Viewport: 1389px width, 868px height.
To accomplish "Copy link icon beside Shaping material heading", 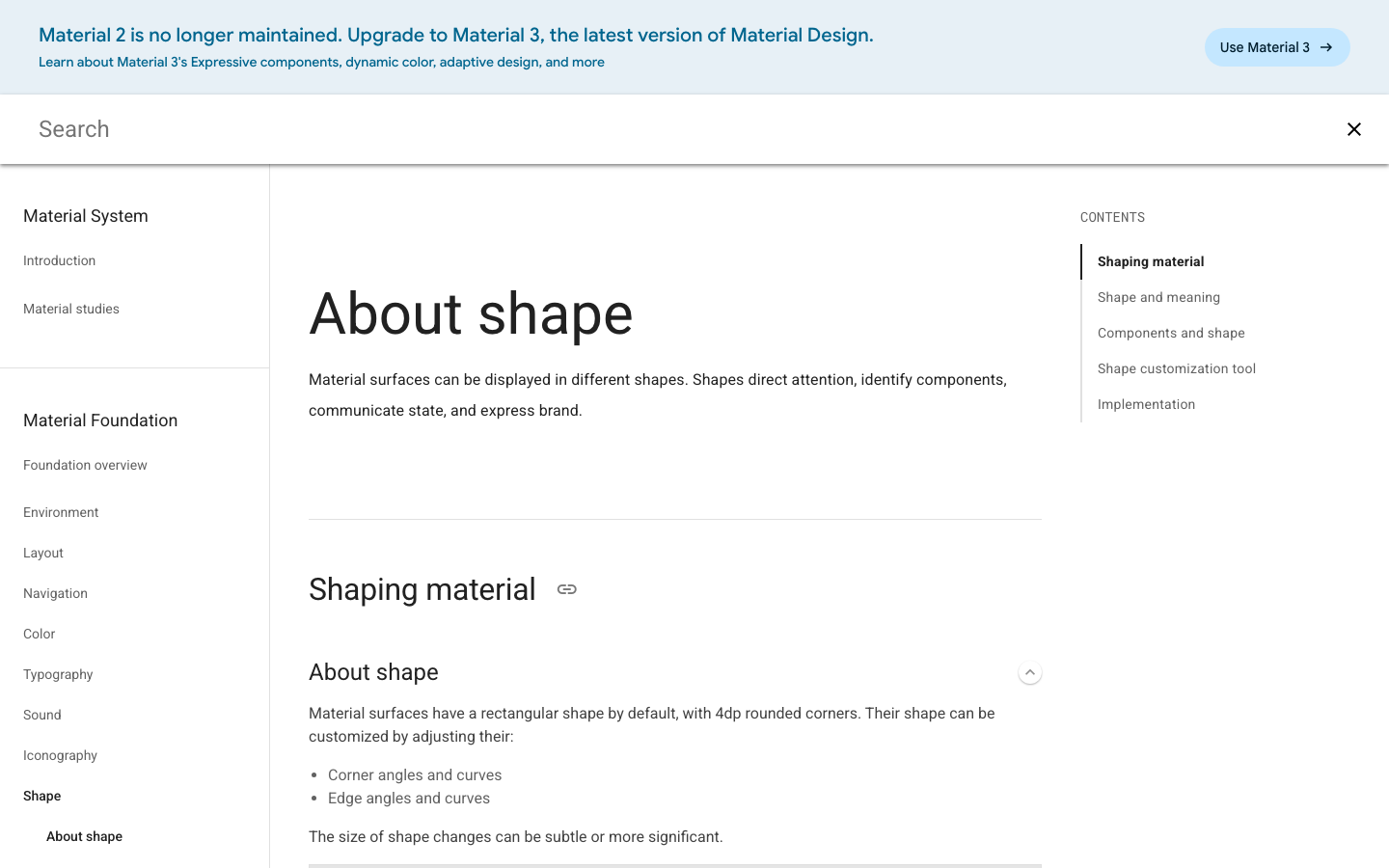I will point(567,589).
